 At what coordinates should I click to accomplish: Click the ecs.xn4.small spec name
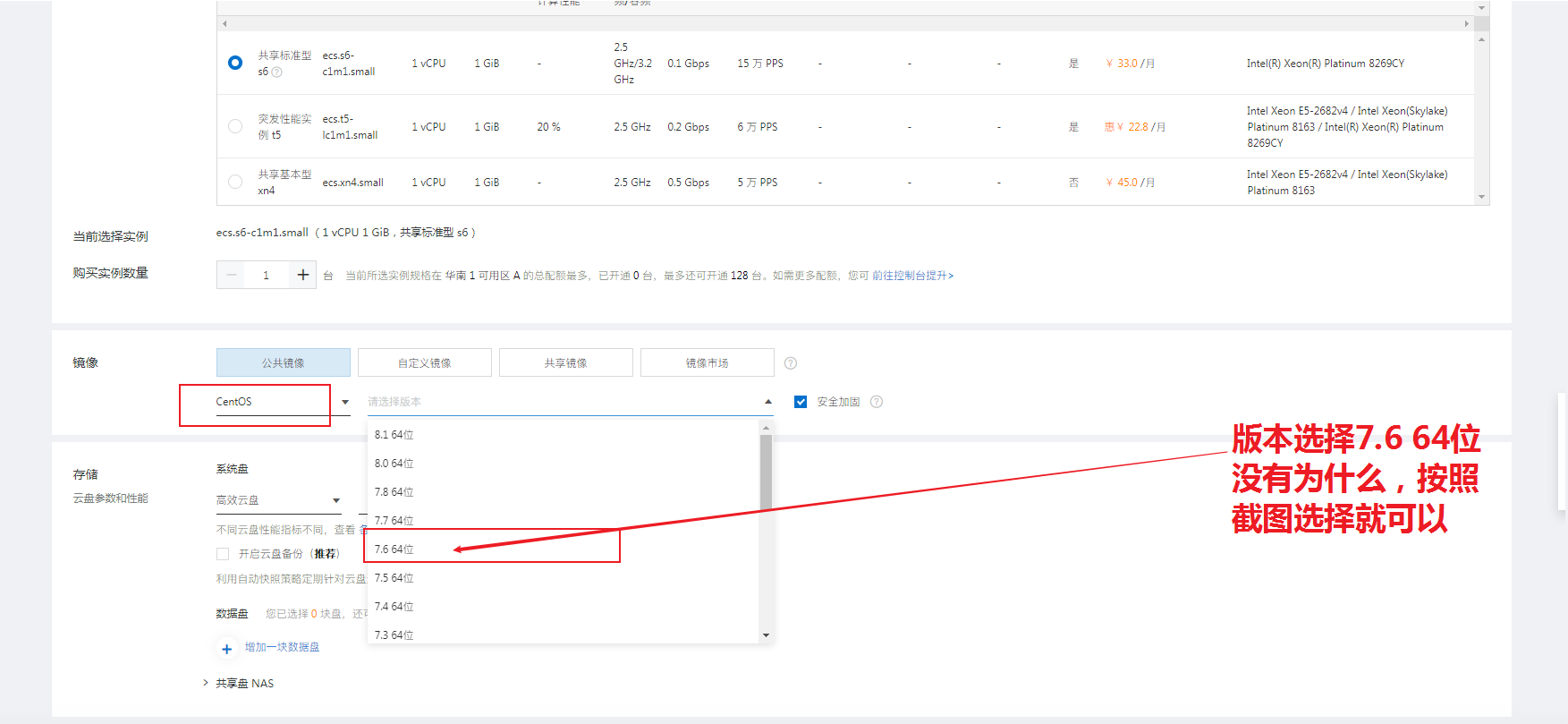point(352,183)
